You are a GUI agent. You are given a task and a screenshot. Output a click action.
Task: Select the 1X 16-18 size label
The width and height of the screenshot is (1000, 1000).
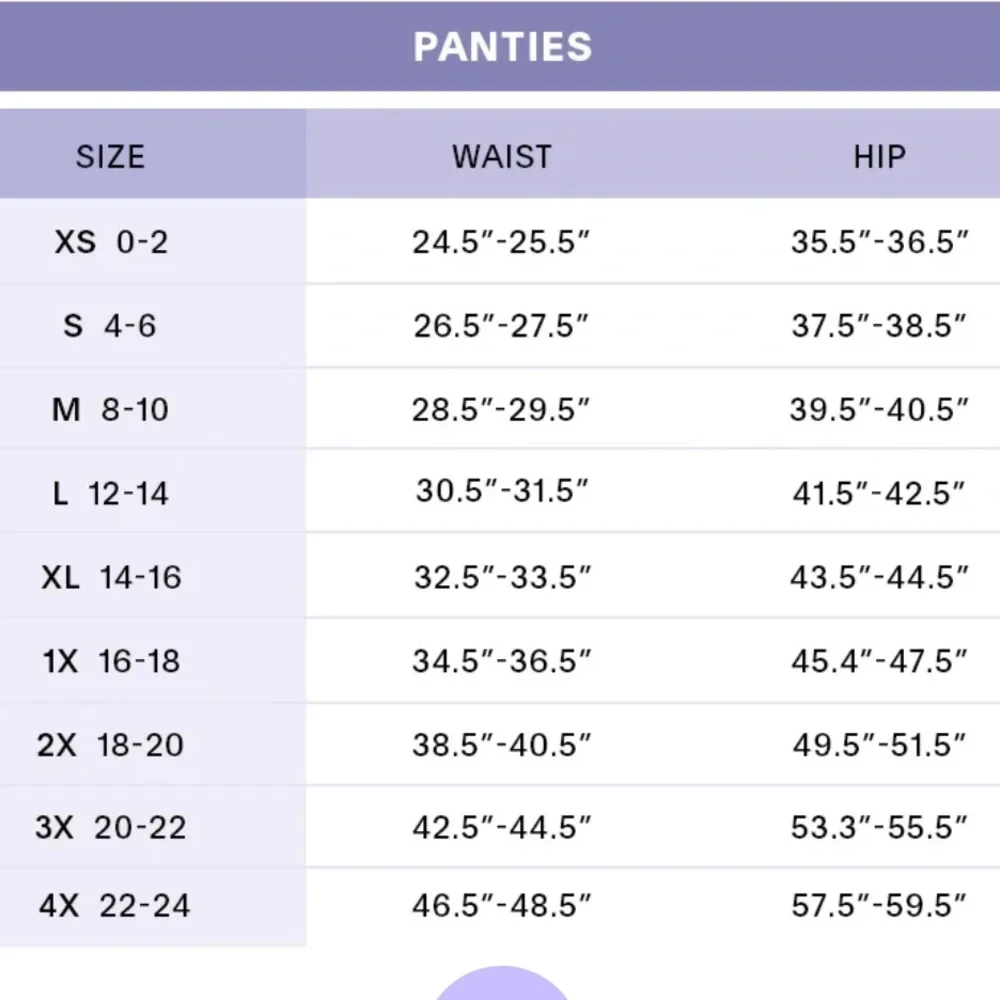(112, 661)
